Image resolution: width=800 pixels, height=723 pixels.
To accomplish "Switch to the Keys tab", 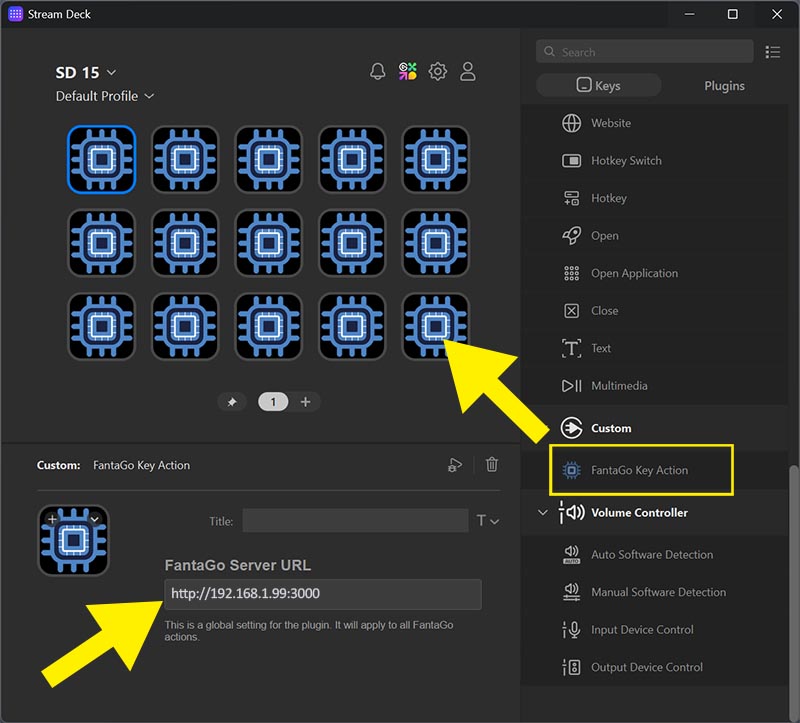I will 598,85.
